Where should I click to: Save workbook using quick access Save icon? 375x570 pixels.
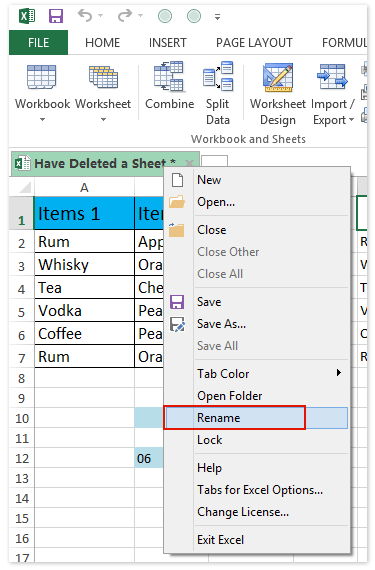click(56, 16)
